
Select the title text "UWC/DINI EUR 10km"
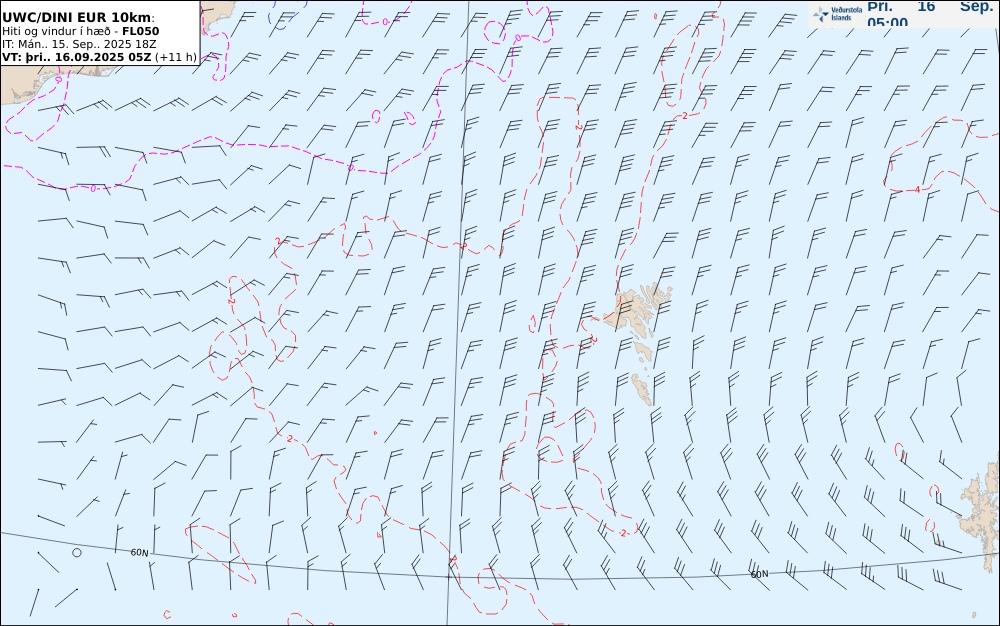pyautogui.click(x=77, y=18)
